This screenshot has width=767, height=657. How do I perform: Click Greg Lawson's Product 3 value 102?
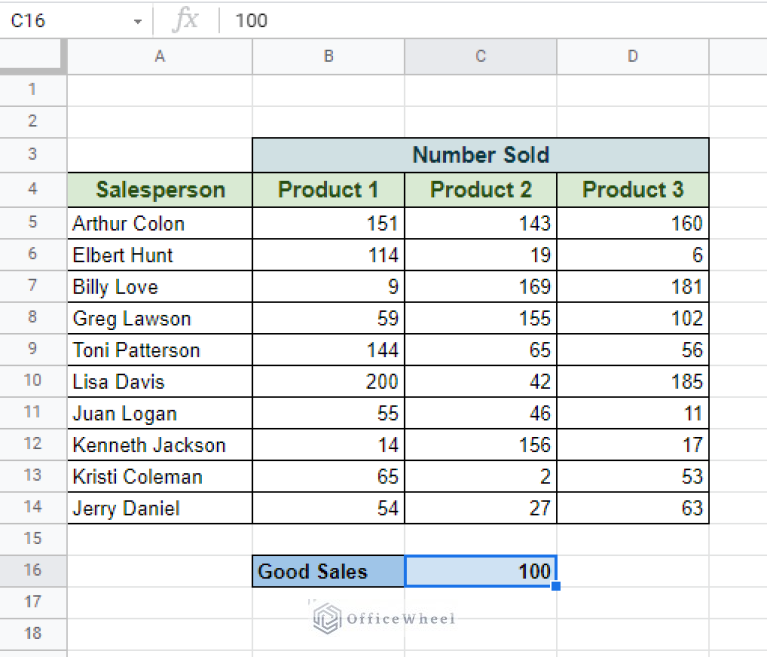[633, 318]
